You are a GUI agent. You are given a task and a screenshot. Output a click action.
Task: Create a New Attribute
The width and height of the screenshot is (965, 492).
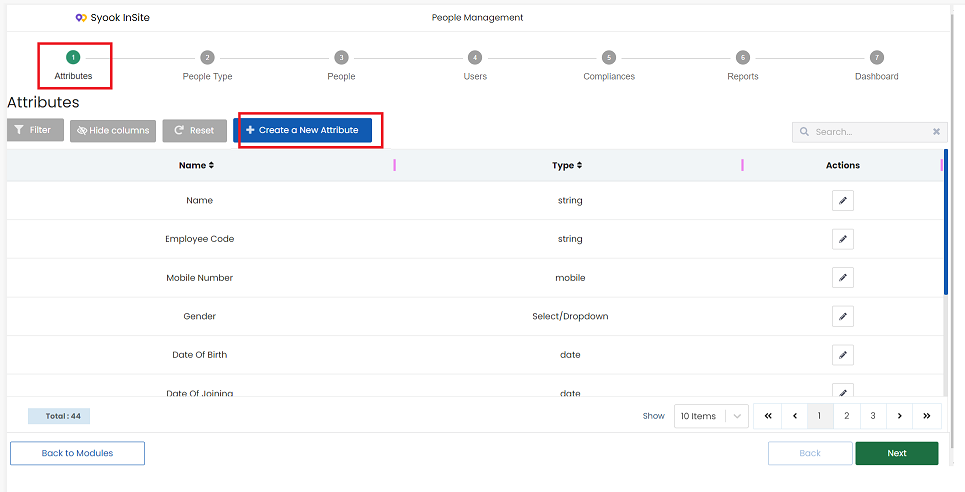click(302, 130)
